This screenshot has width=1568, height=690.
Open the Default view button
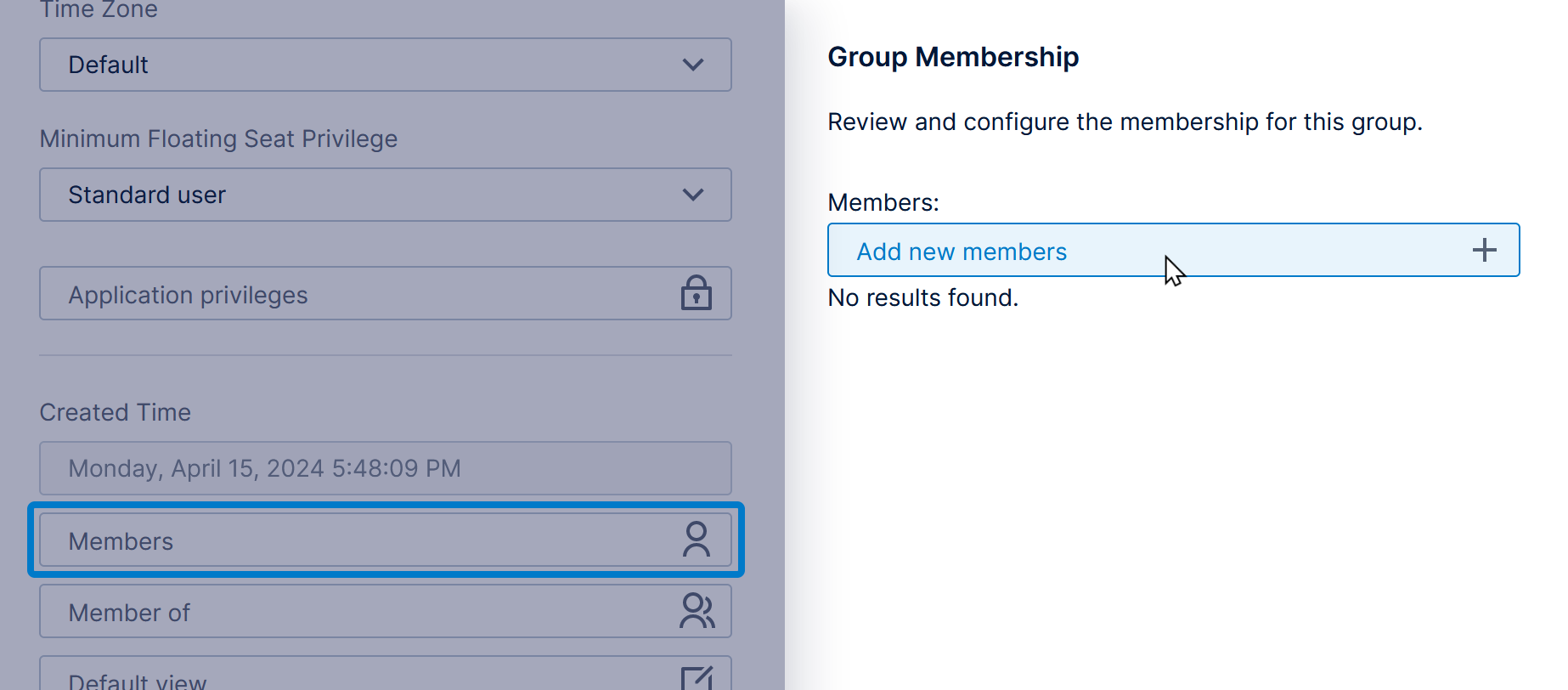[x=386, y=673]
